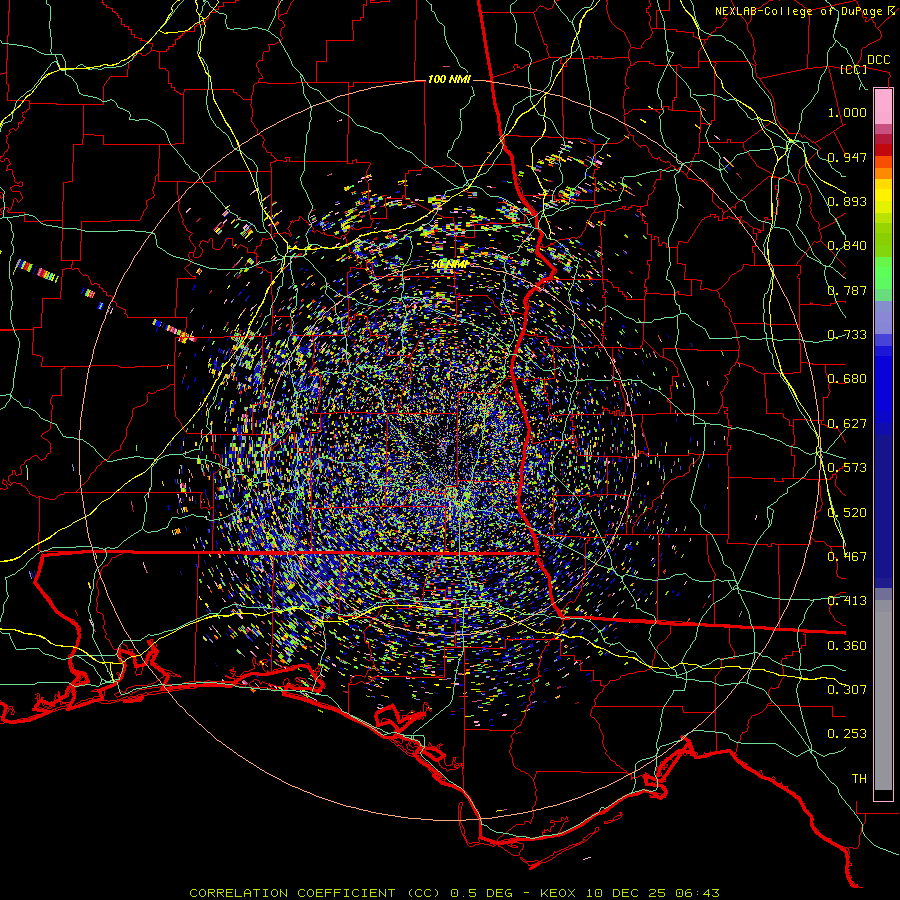Image resolution: width=900 pixels, height=900 pixels.
Task: Click the 0.733 scale value
Action: [x=847, y=335]
